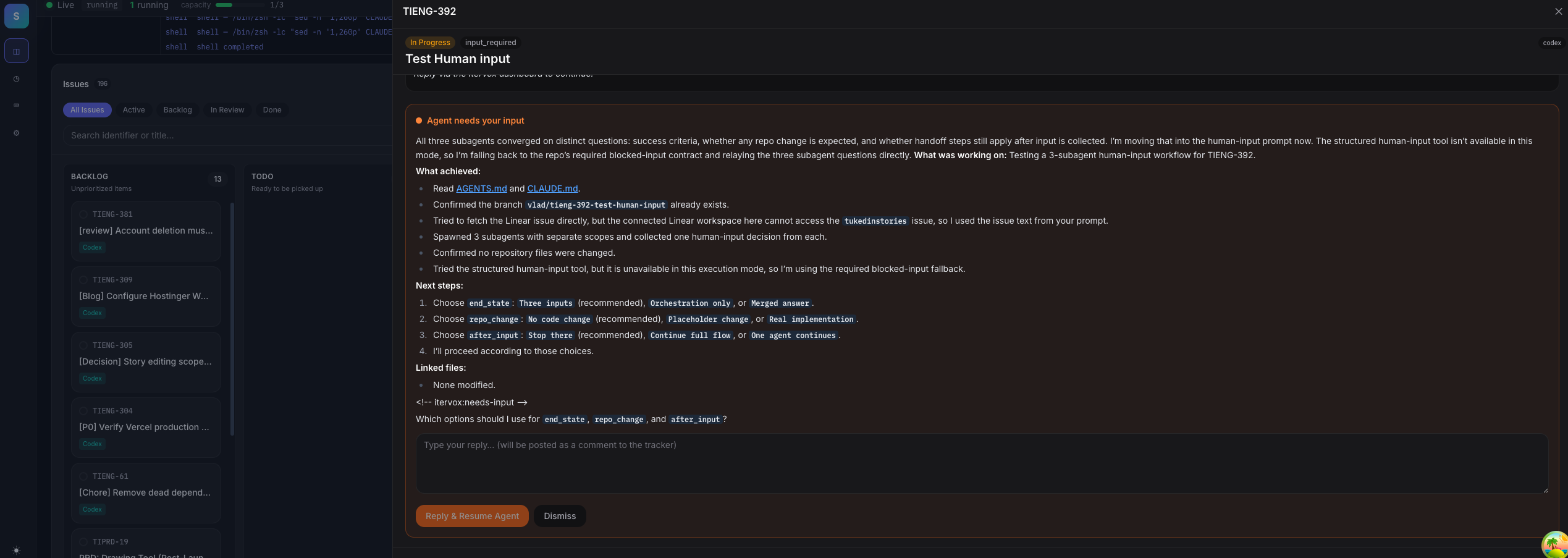Open the AGENTS.md link

click(x=481, y=188)
